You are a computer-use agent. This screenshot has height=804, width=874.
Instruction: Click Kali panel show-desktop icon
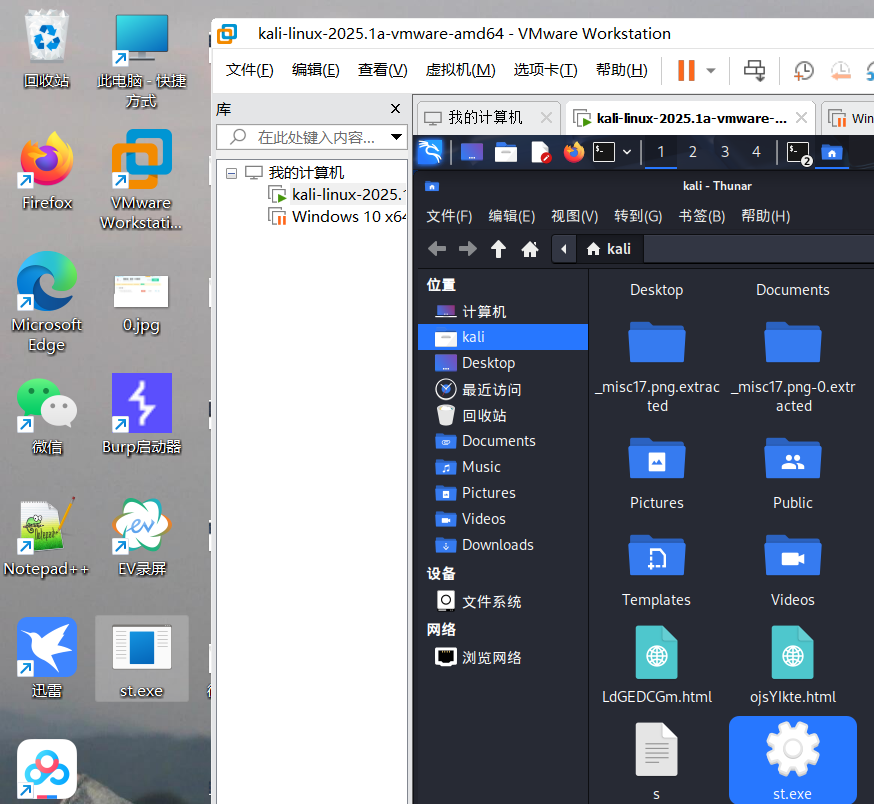pos(472,152)
